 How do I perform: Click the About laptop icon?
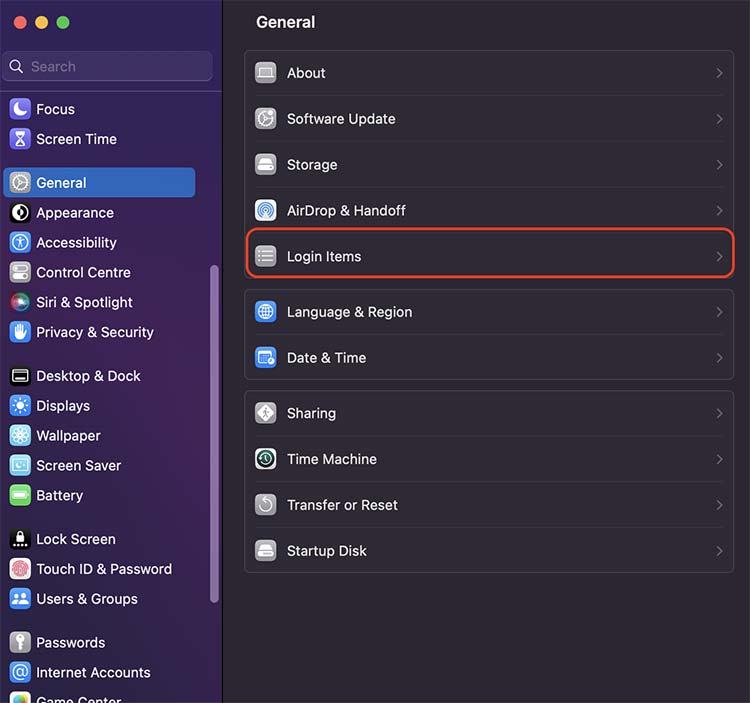pyautogui.click(x=265, y=73)
